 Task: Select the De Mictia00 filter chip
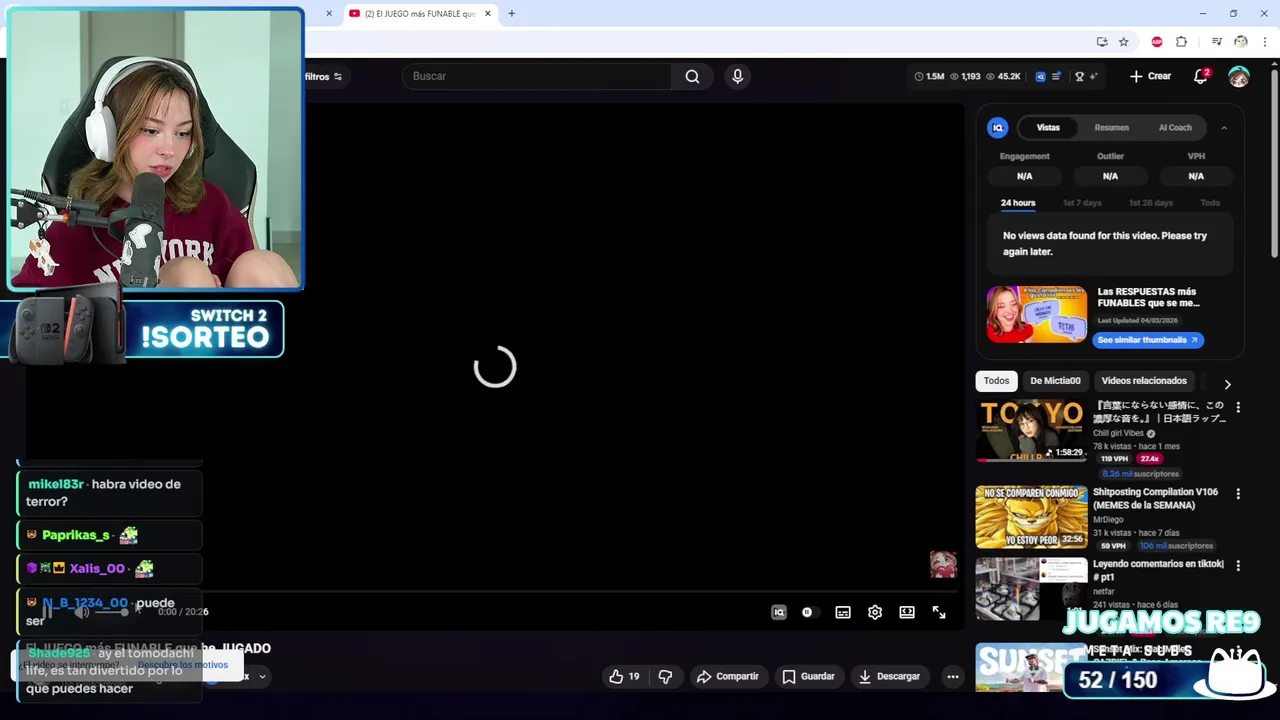1055,381
